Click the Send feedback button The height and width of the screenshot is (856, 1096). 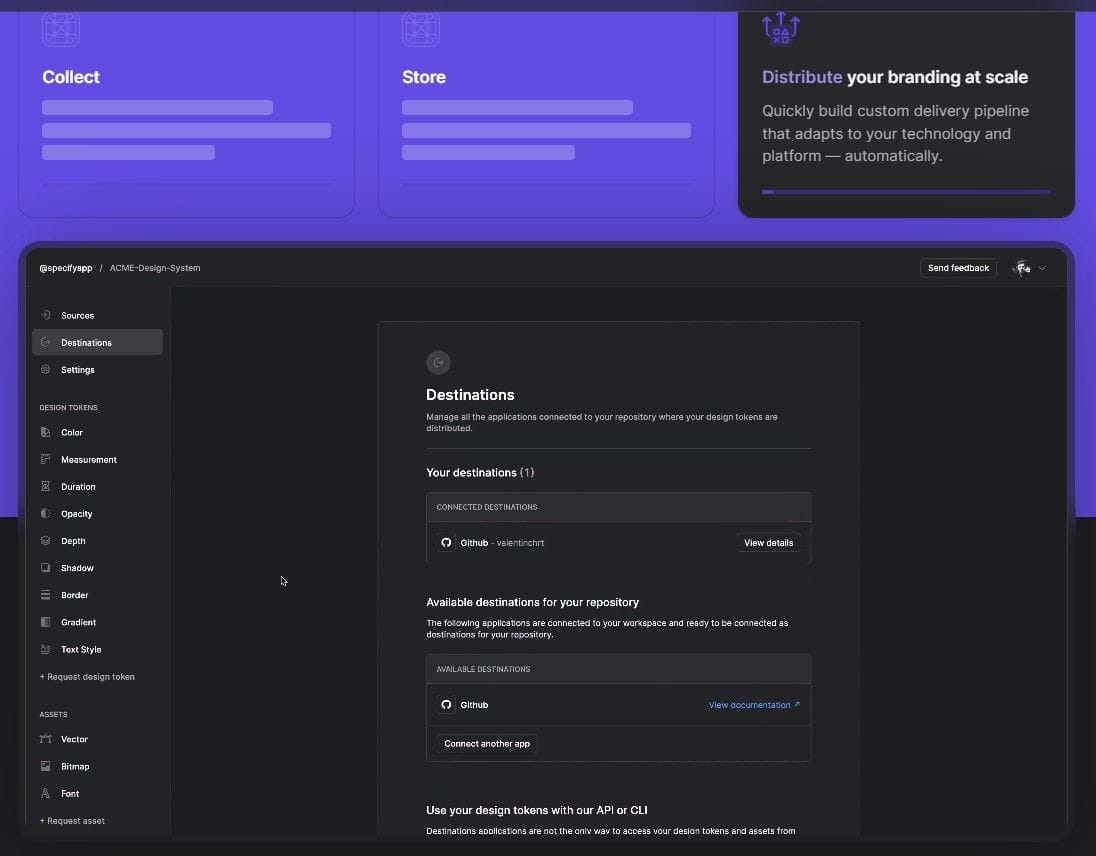[957, 268]
